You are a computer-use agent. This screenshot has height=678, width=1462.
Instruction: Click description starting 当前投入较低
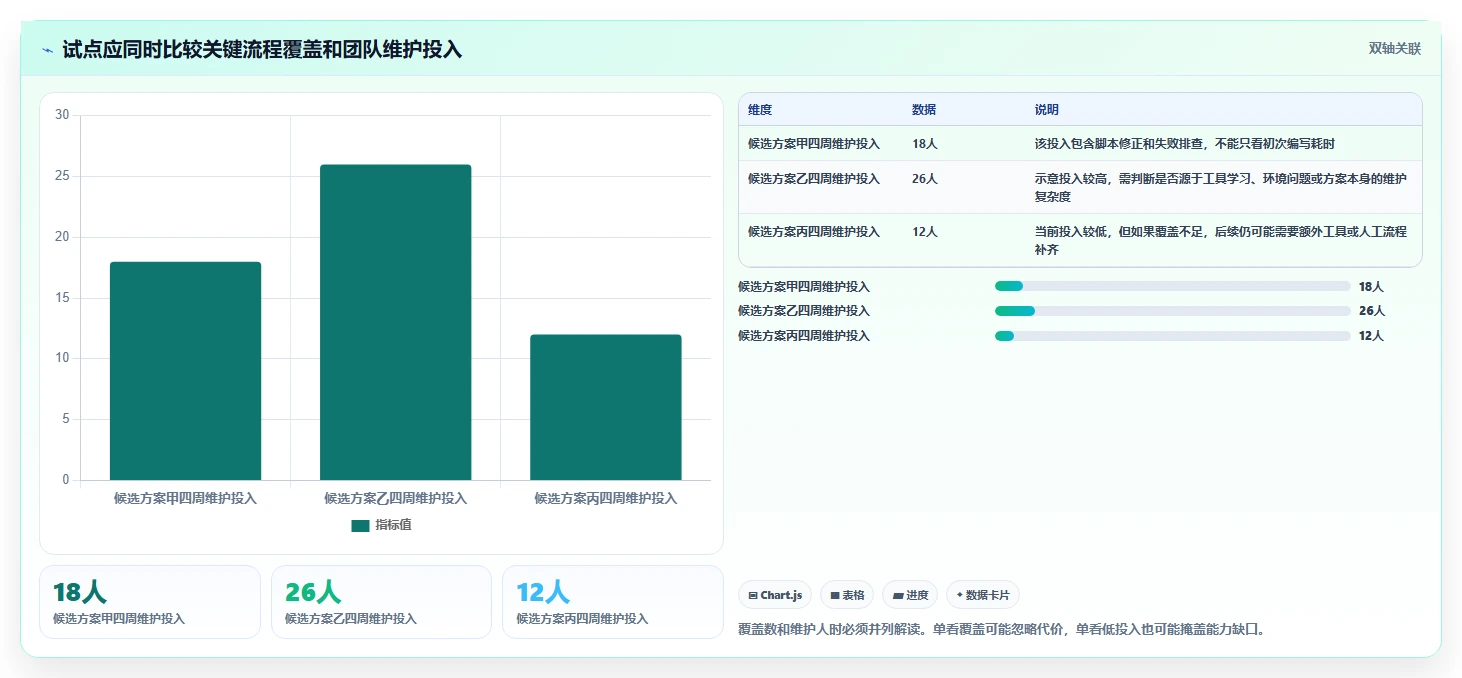[x=1221, y=241]
